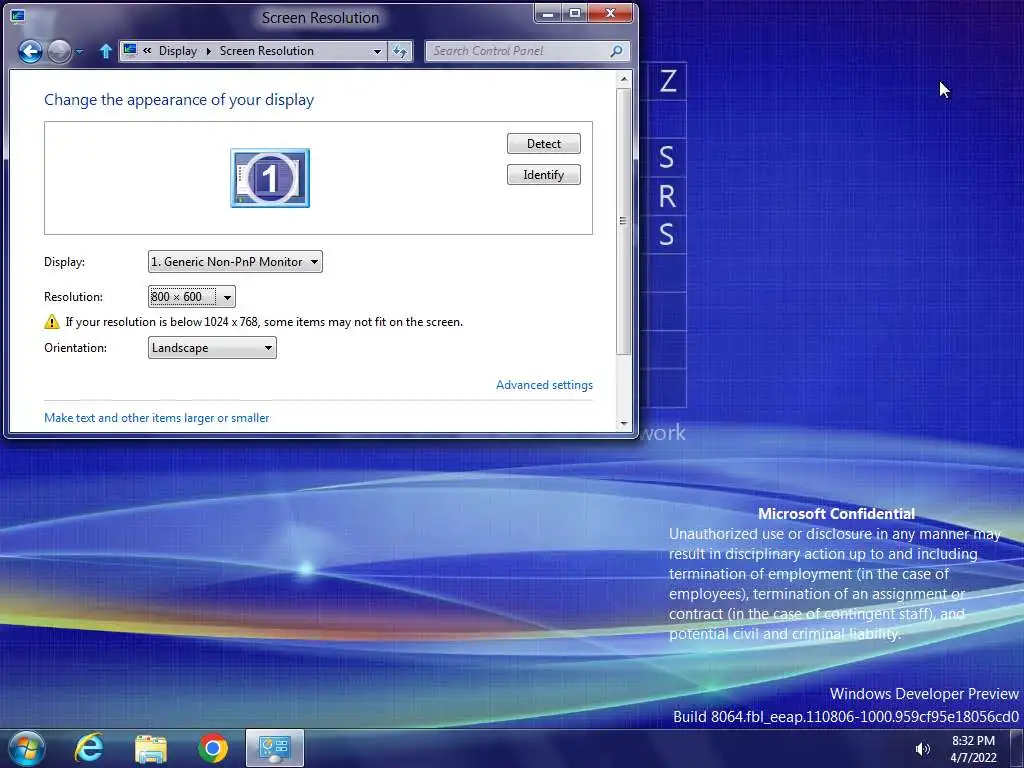Launch Internet Explorer from taskbar
The height and width of the screenshot is (768, 1024).
pyautogui.click(x=89, y=748)
